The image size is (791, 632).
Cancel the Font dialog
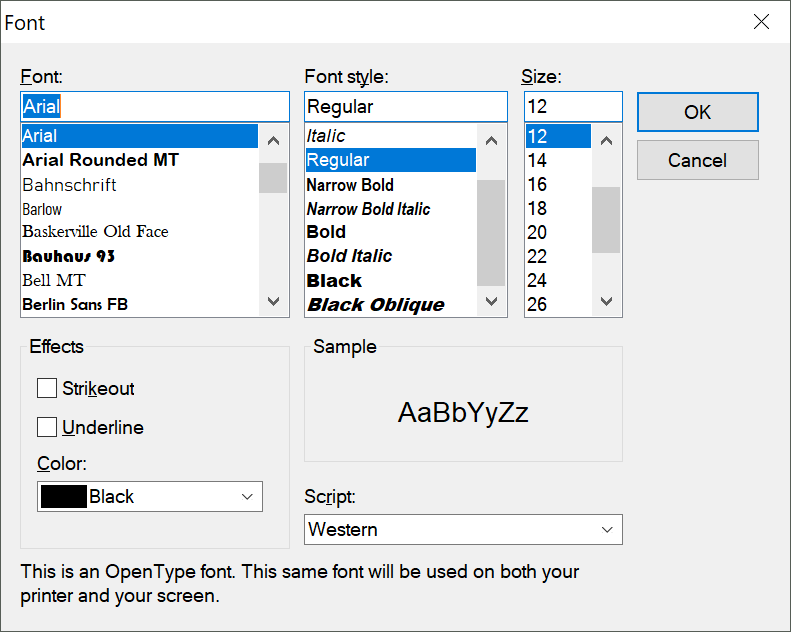click(x=697, y=161)
